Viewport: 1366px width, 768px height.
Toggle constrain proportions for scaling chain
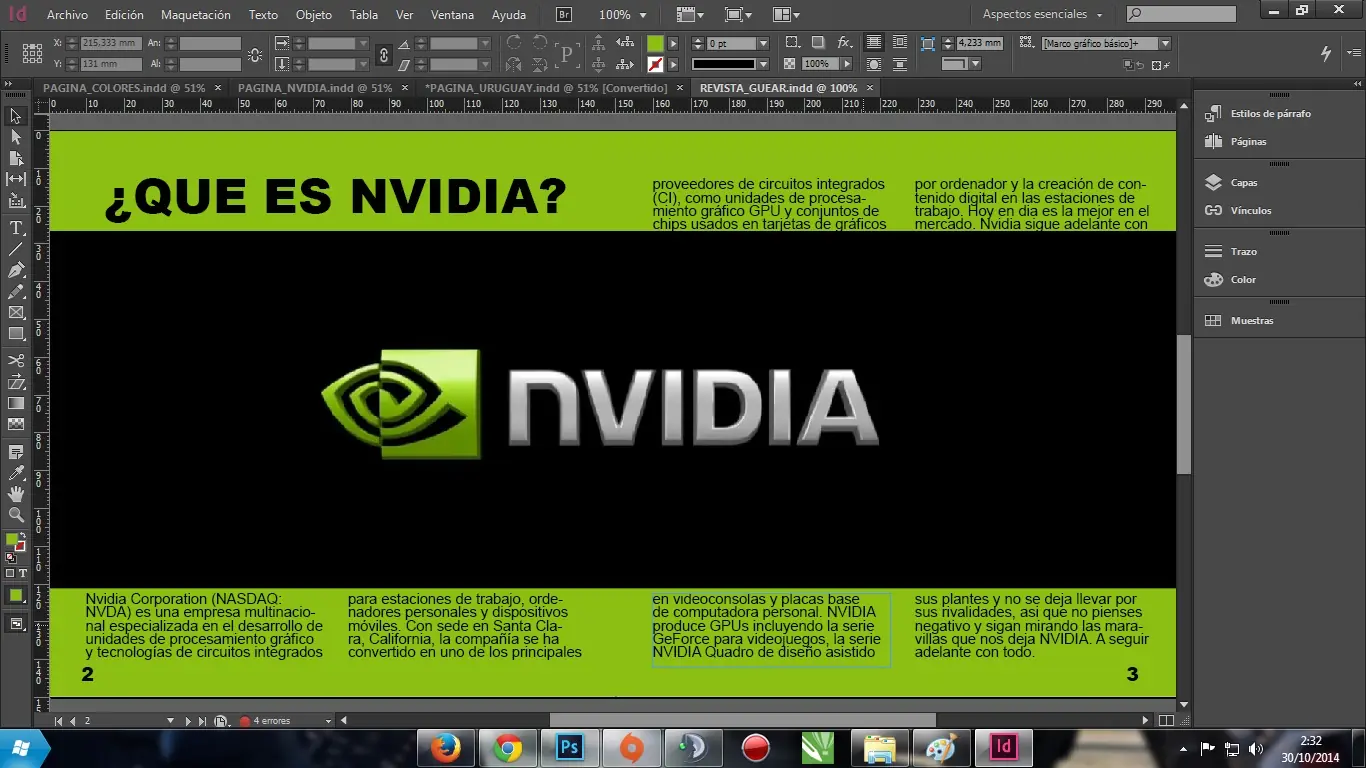point(383,54)
